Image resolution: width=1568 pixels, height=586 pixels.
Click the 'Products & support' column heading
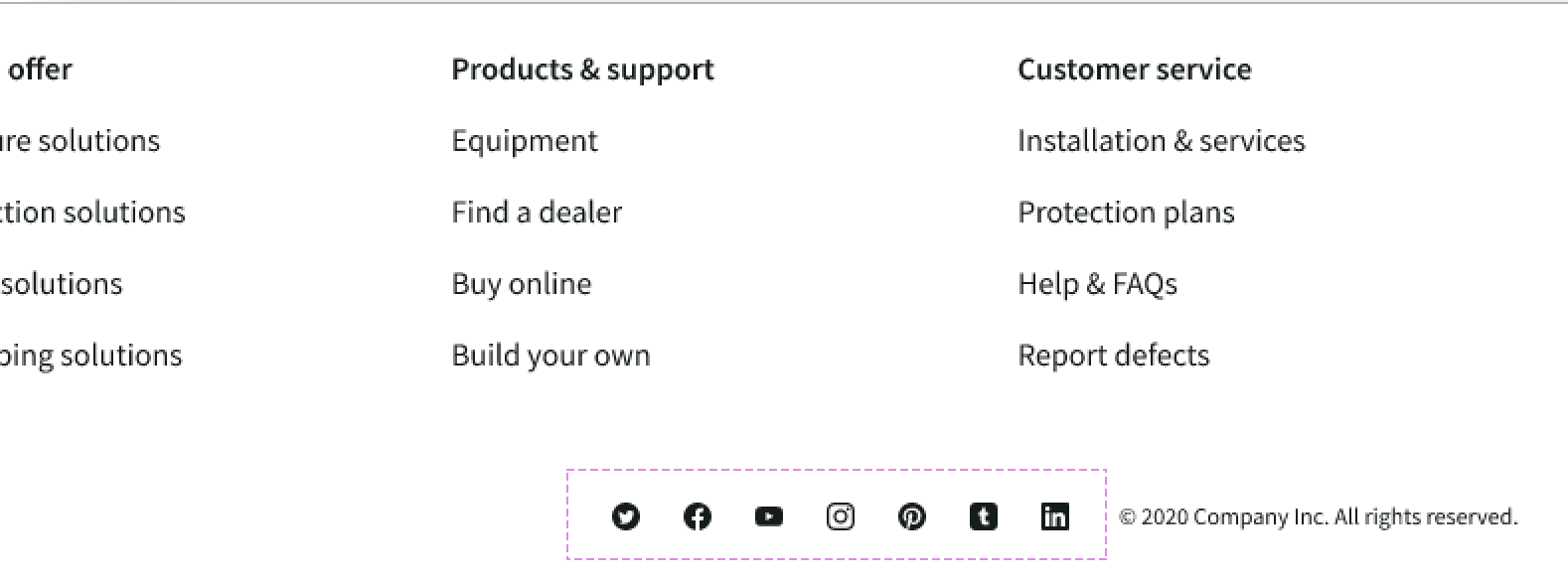pos(581,70)
